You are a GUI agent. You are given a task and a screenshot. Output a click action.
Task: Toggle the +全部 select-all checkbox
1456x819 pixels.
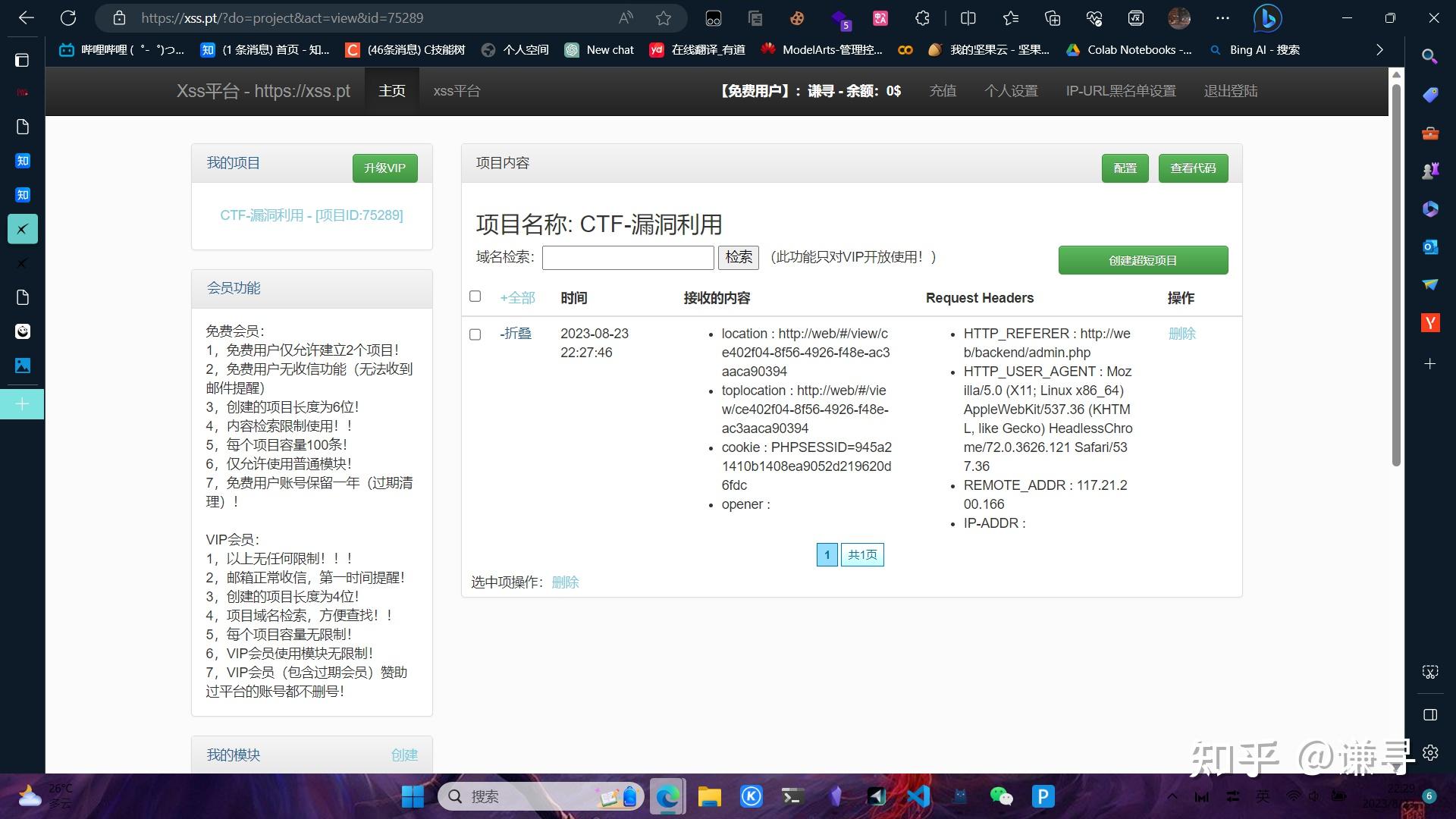[x=475, y=297]
